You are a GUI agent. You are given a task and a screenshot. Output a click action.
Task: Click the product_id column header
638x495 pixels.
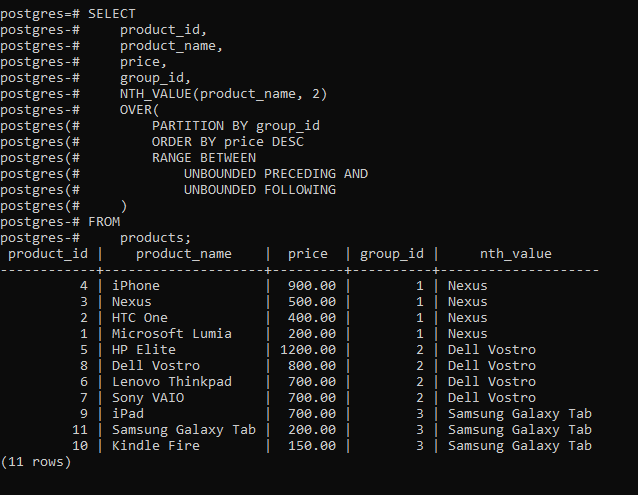tap(48, 254)
